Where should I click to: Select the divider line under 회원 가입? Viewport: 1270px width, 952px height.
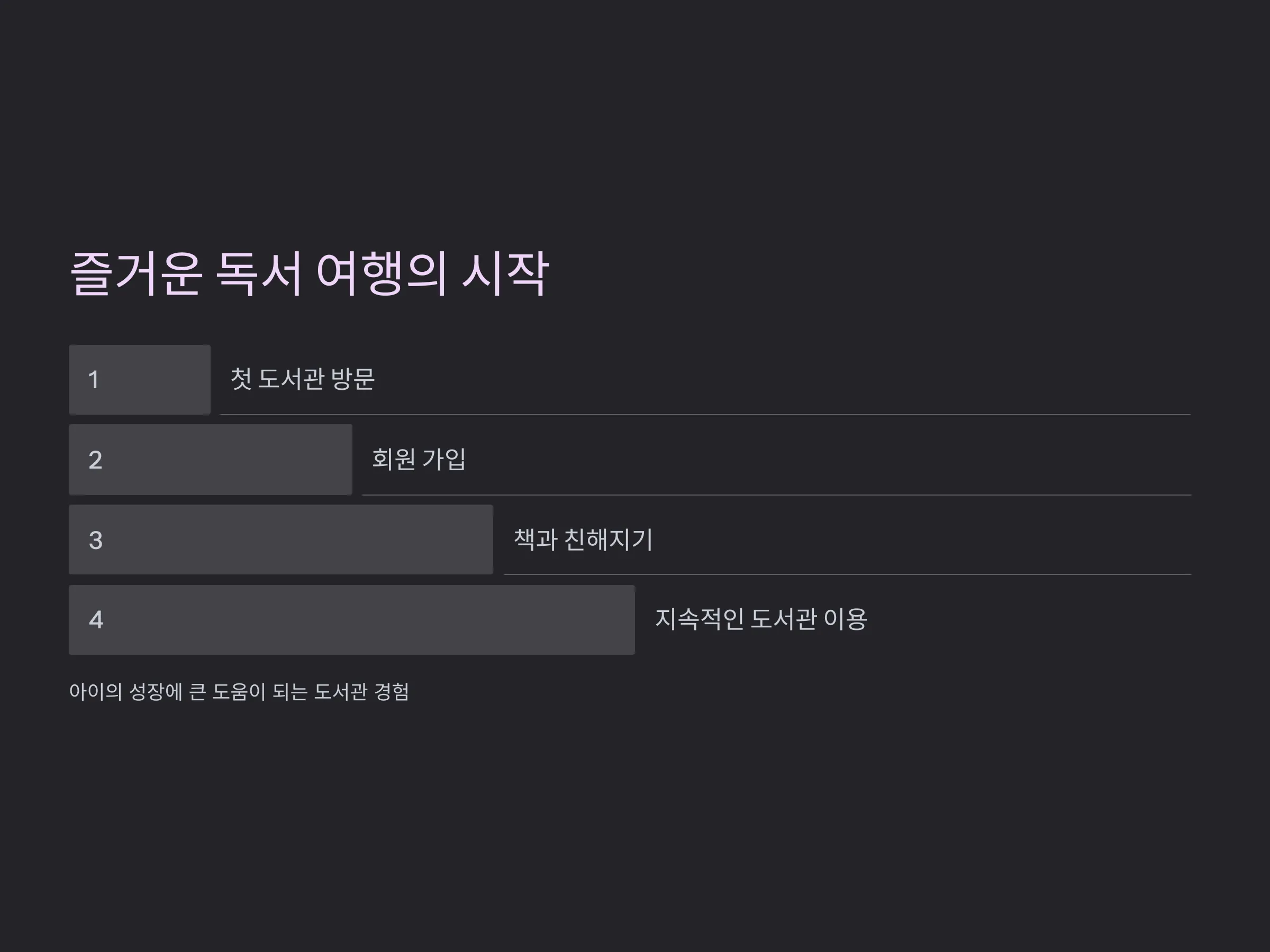coord(776,495)
